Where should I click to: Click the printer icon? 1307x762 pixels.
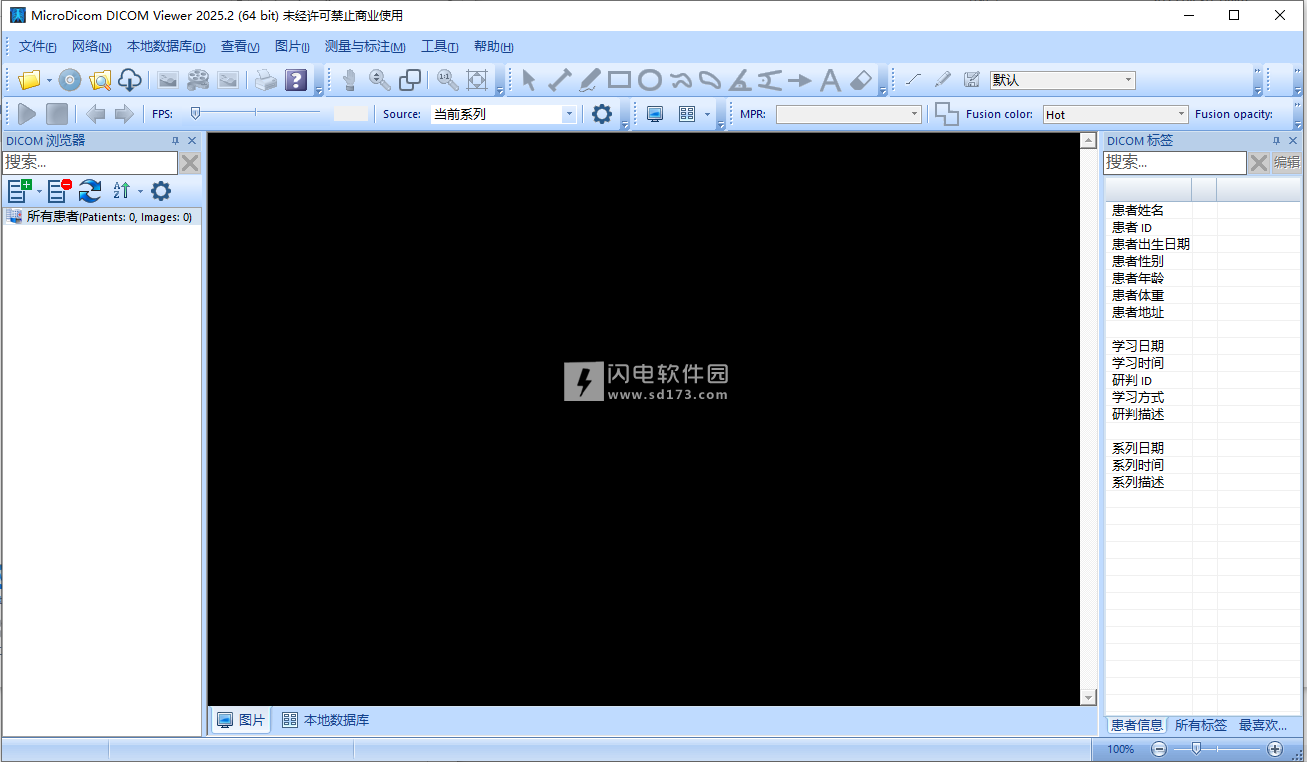(265, 80)
